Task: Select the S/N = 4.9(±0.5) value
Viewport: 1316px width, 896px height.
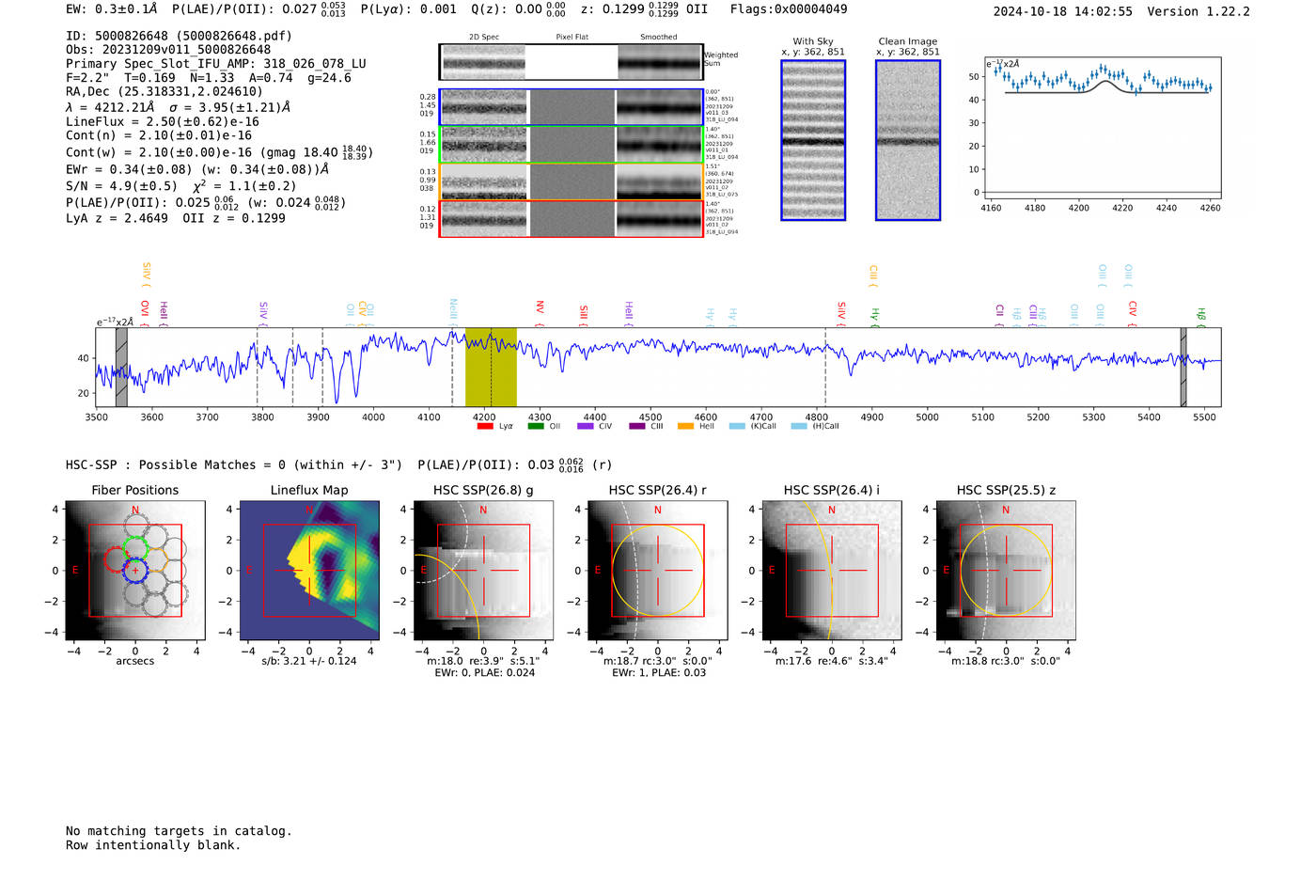Action: click(121, 186)
